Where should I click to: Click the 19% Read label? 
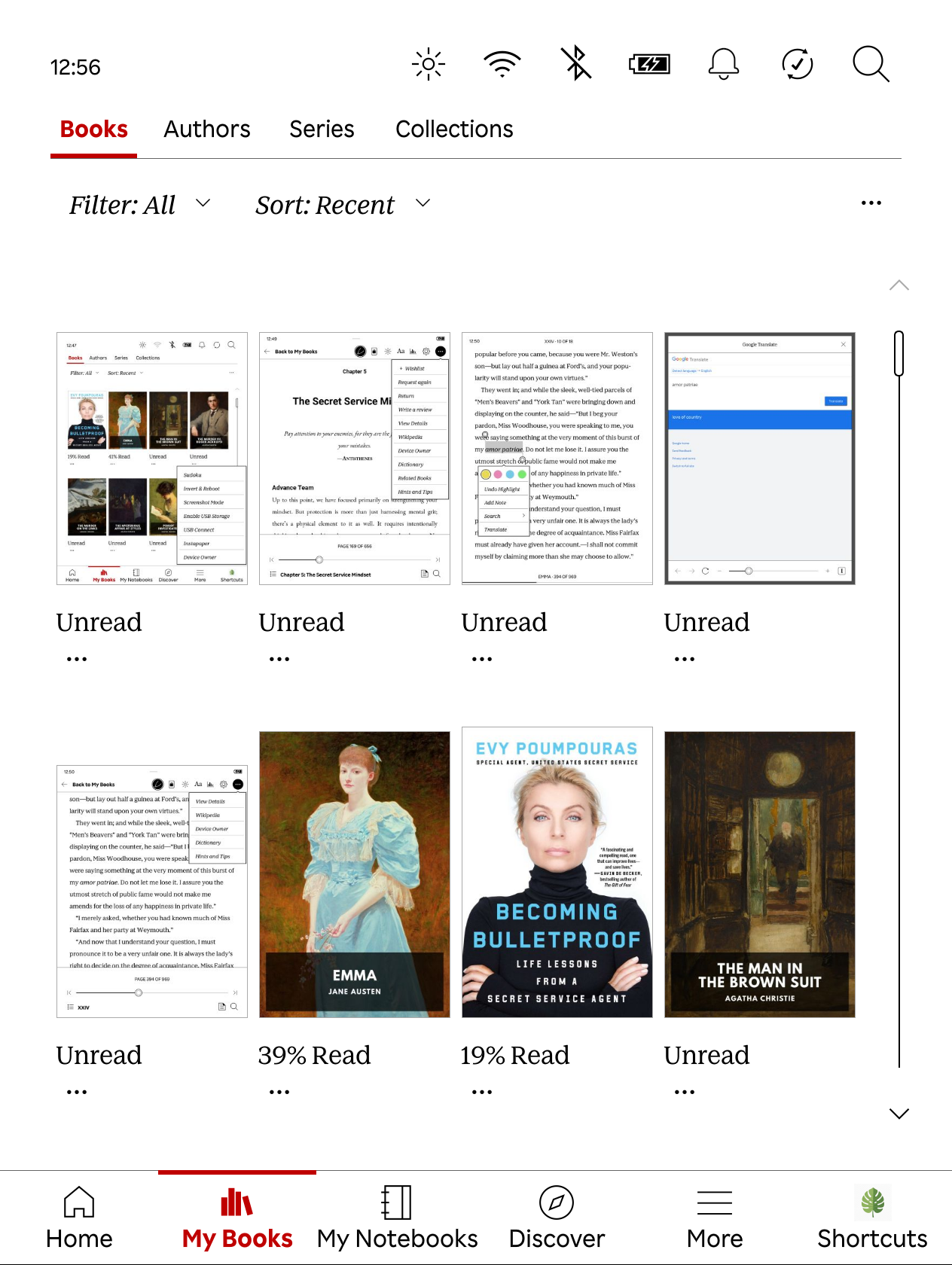click(515, 1056)
